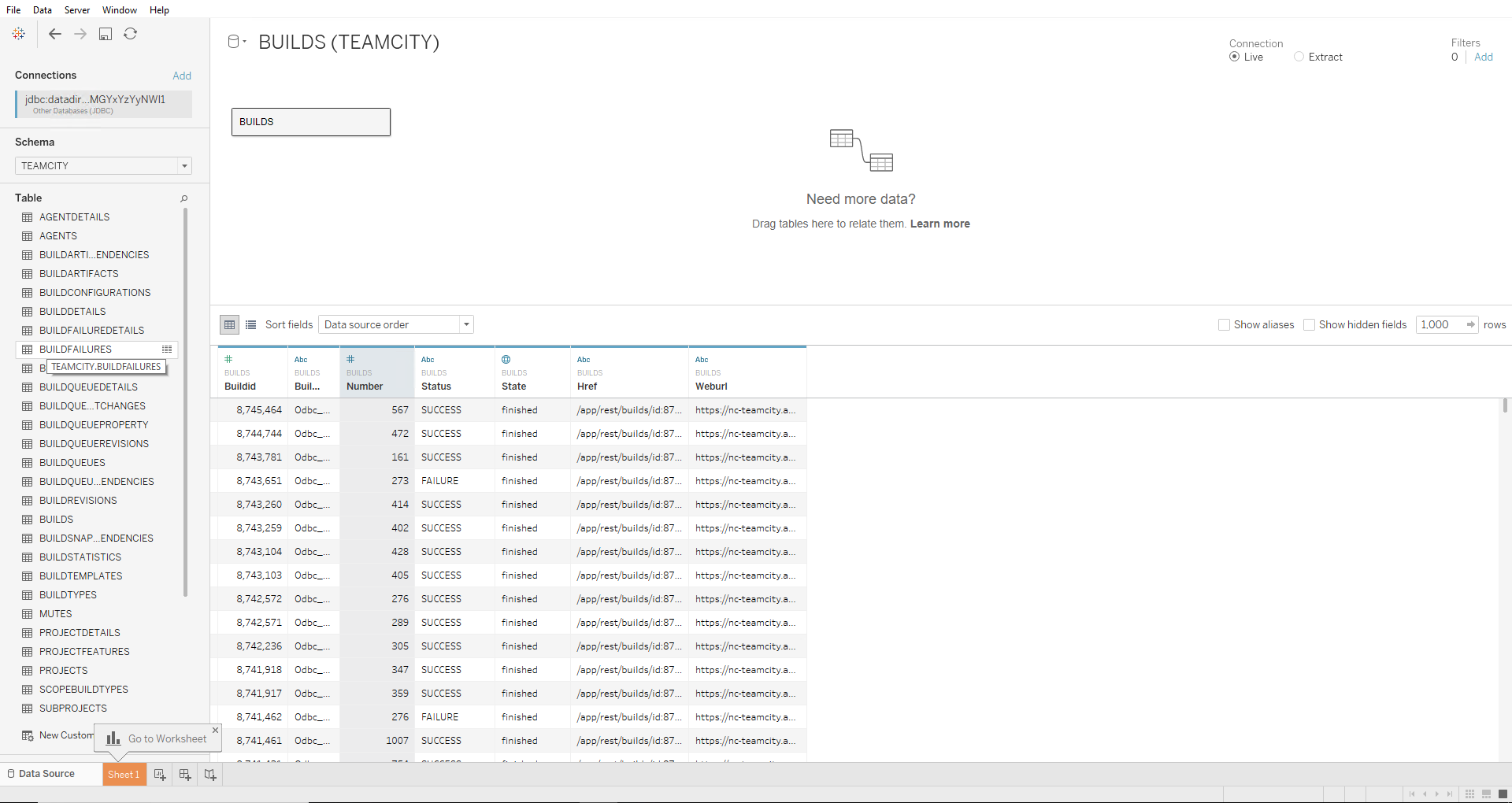
Task: Open the Server menu
Action: coord(77,9)
